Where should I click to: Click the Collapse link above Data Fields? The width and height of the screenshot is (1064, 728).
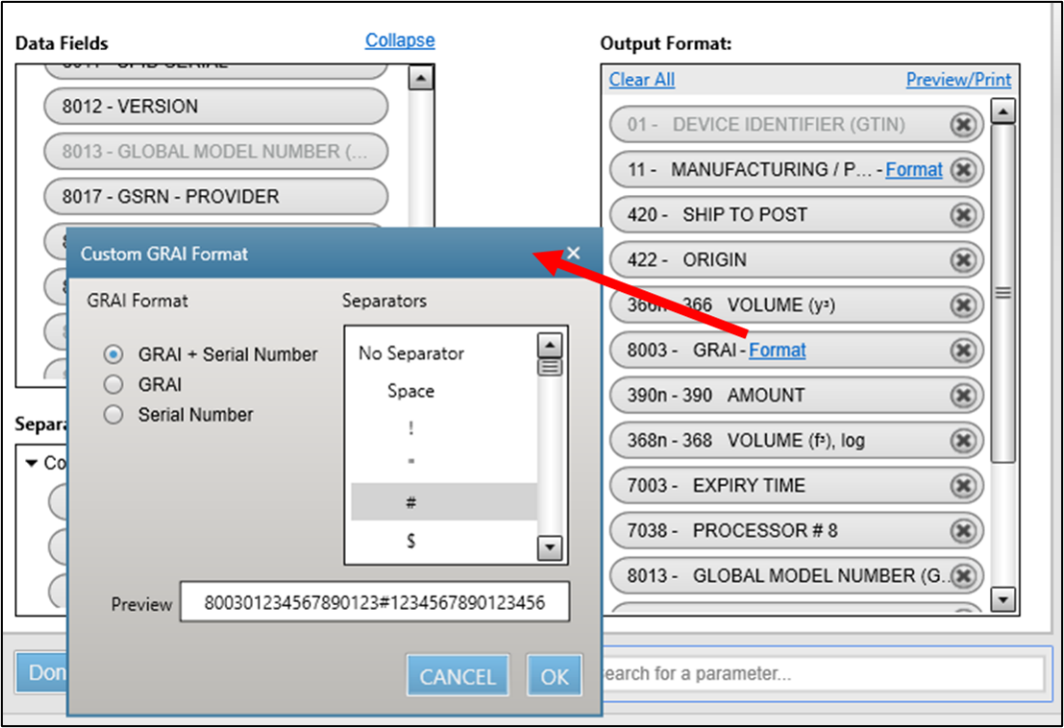[400, 41]
